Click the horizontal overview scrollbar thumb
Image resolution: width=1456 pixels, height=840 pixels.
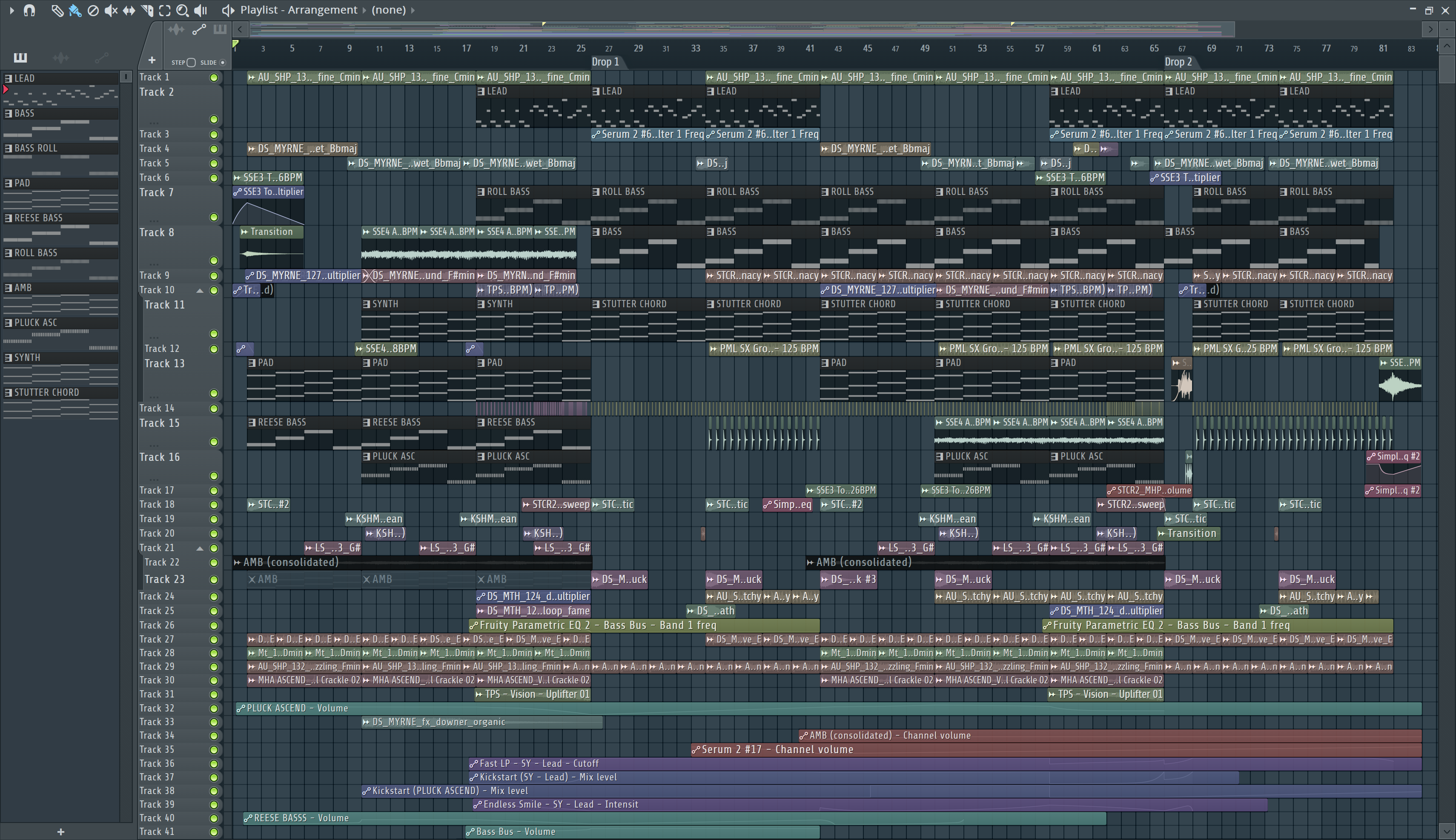coord(742,29)
